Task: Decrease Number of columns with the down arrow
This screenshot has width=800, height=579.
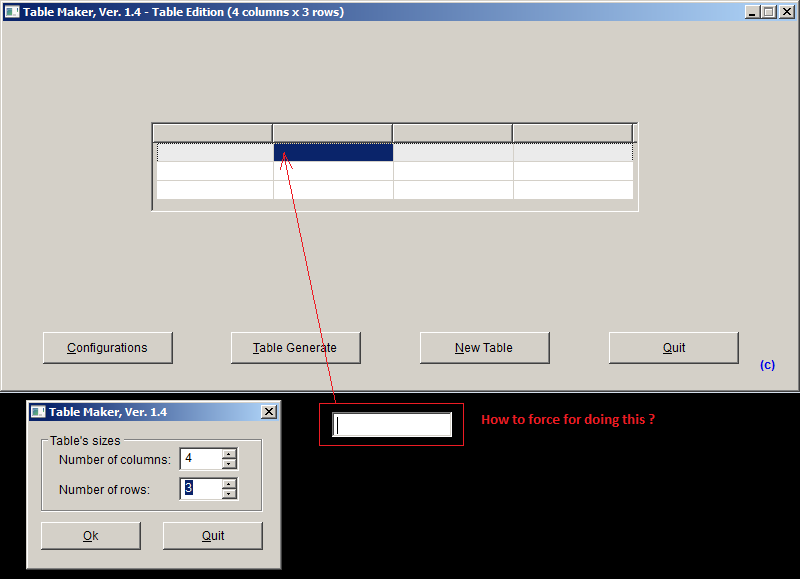Action: pos(229,463)
